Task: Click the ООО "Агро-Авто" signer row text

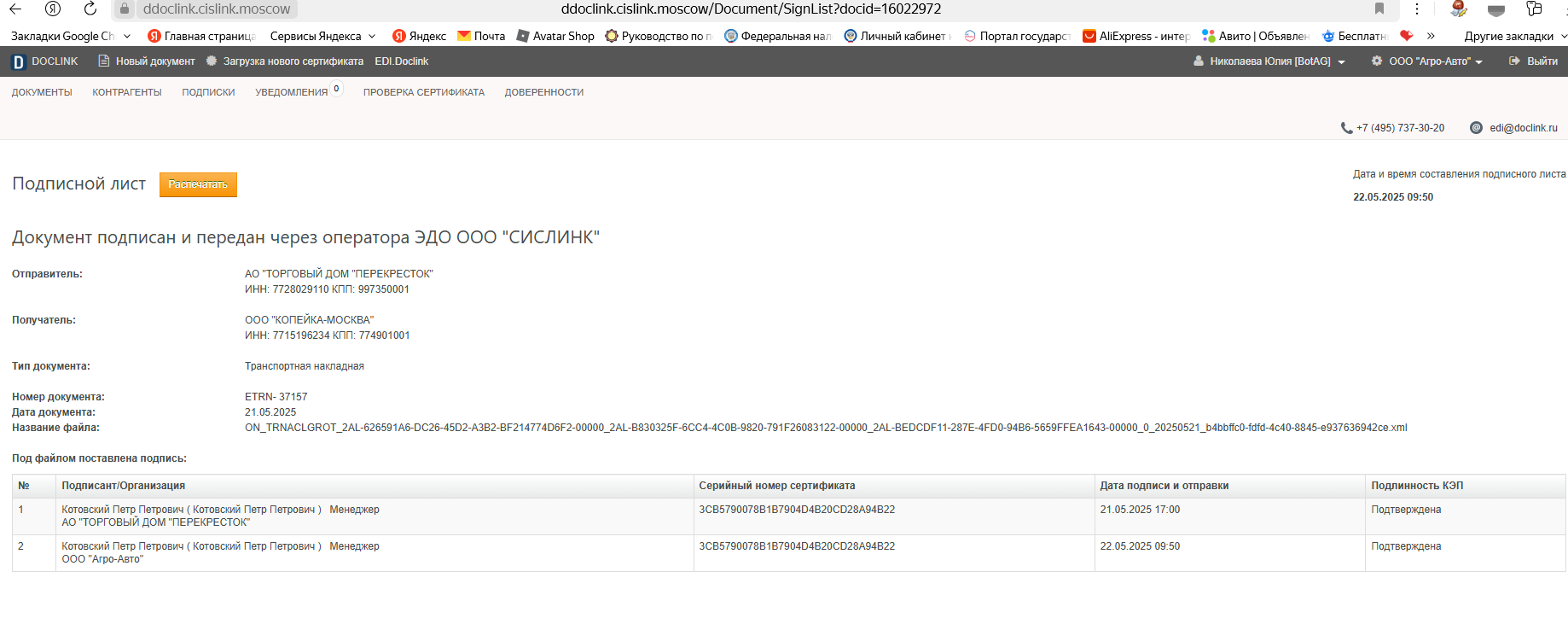Action: pos(102,559)
